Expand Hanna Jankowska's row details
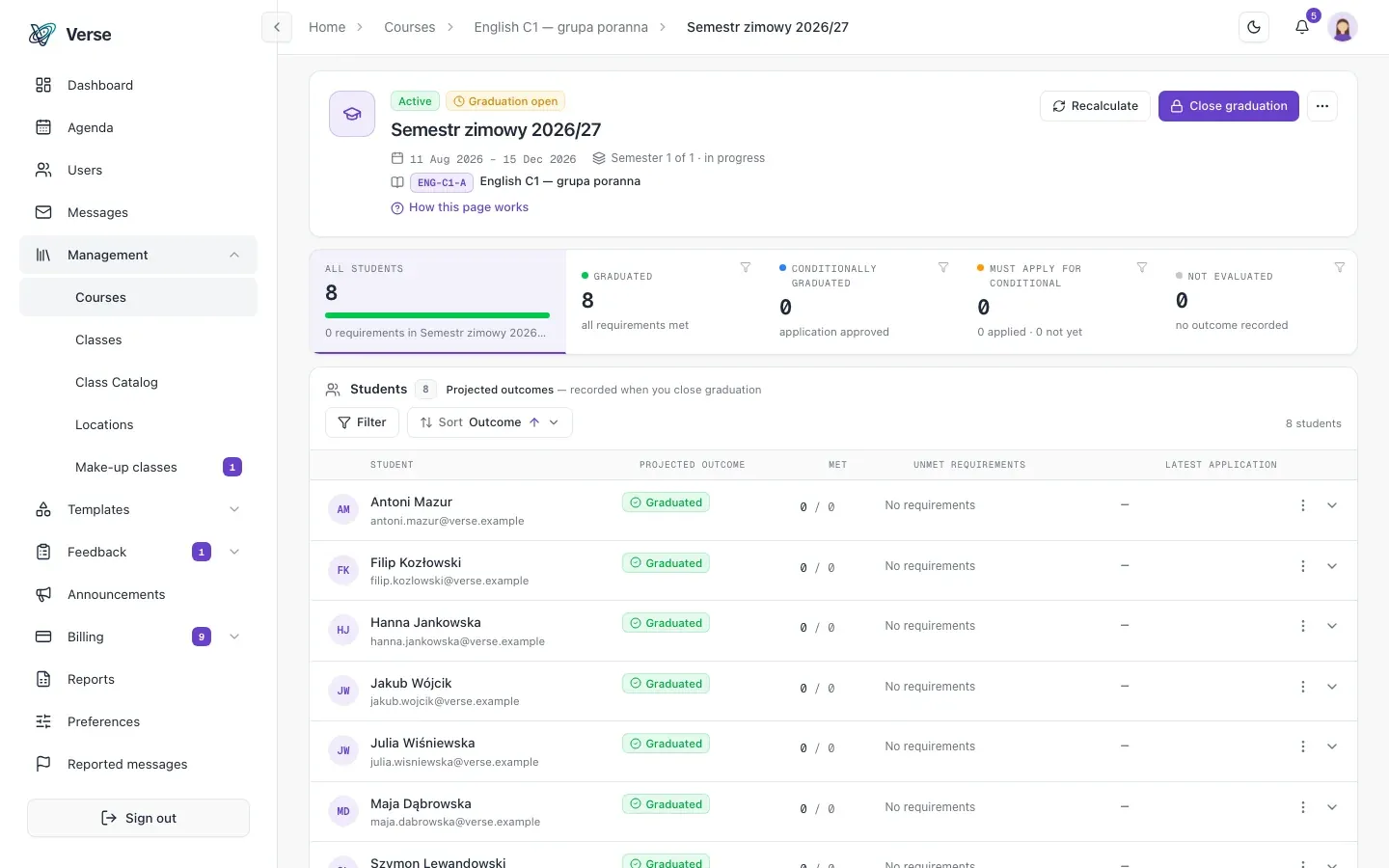This screenshot has width=1389, height=868. (1332, 626)
